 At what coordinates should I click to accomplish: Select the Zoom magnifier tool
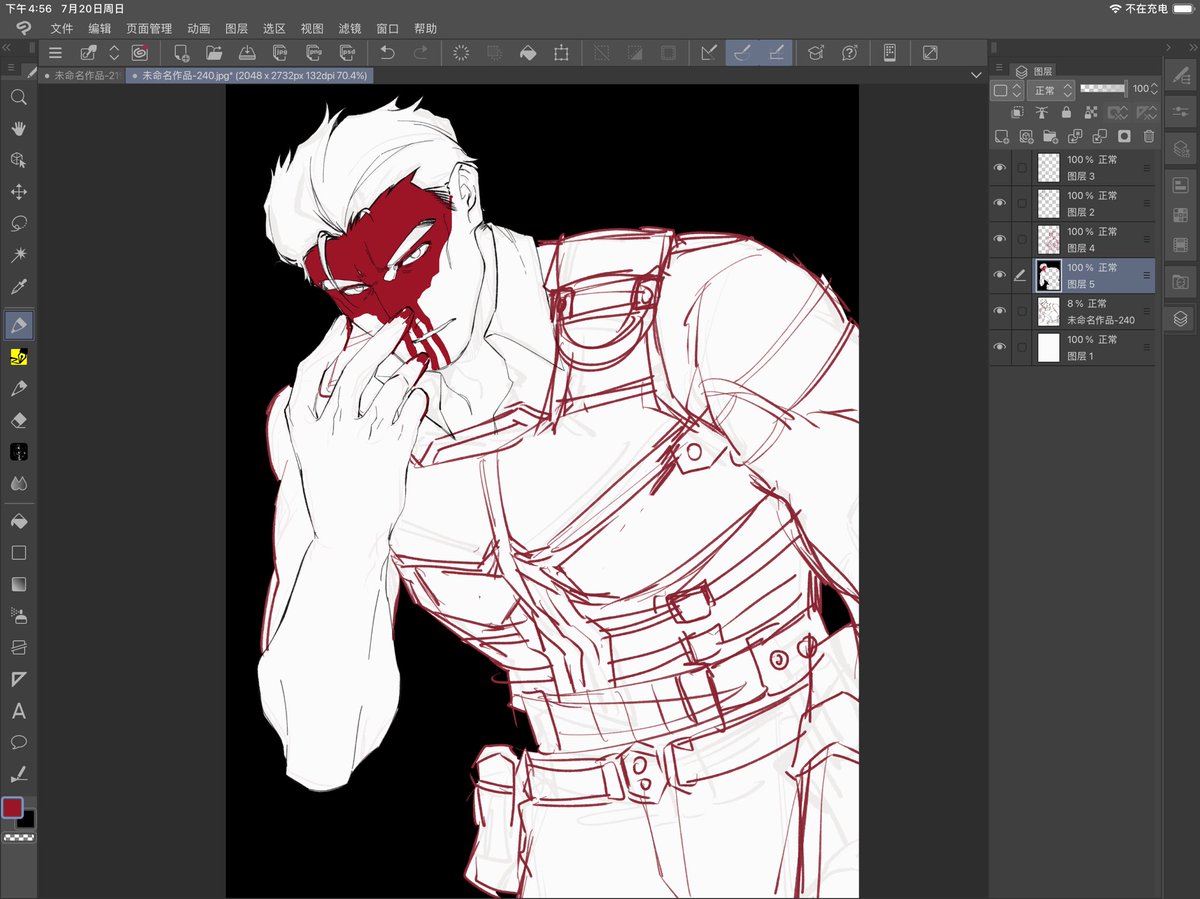point(18,97)
